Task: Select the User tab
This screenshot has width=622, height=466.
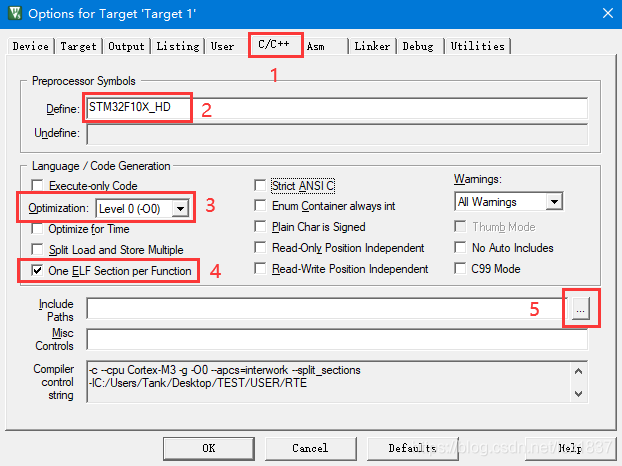Action: click(x=223, y=46)
